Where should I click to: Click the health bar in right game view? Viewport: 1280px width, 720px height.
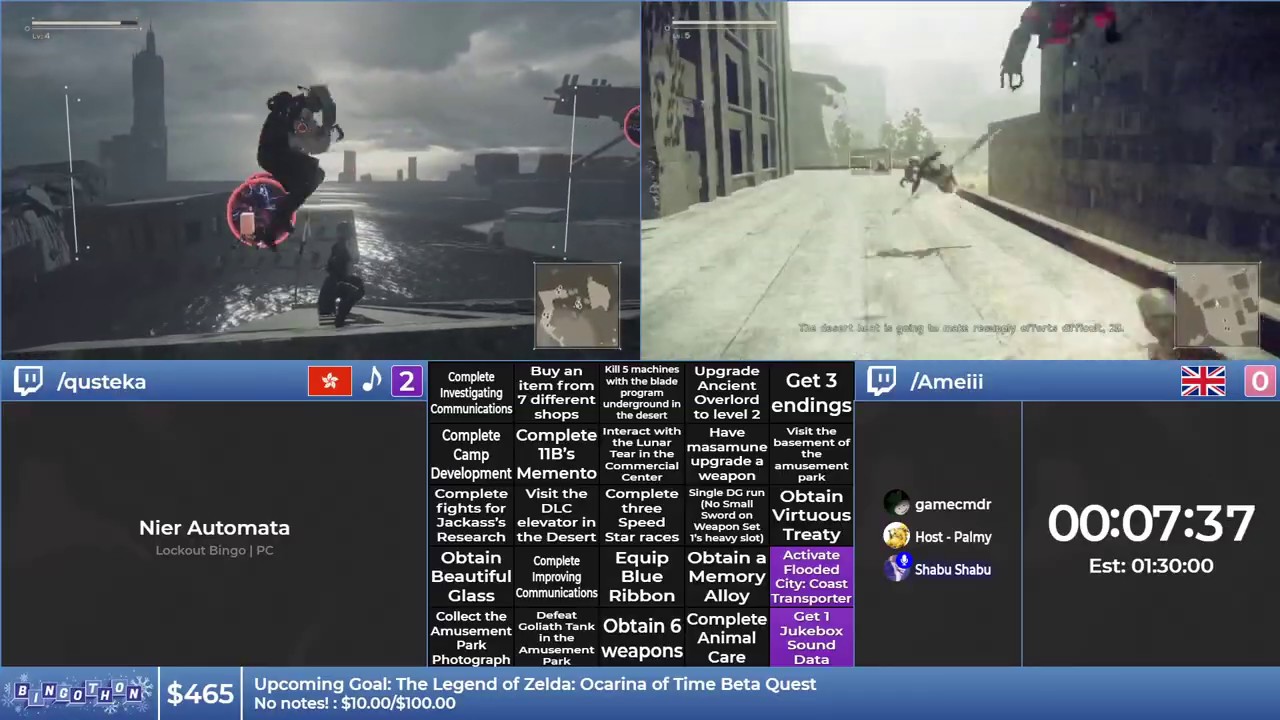[724, 24]
